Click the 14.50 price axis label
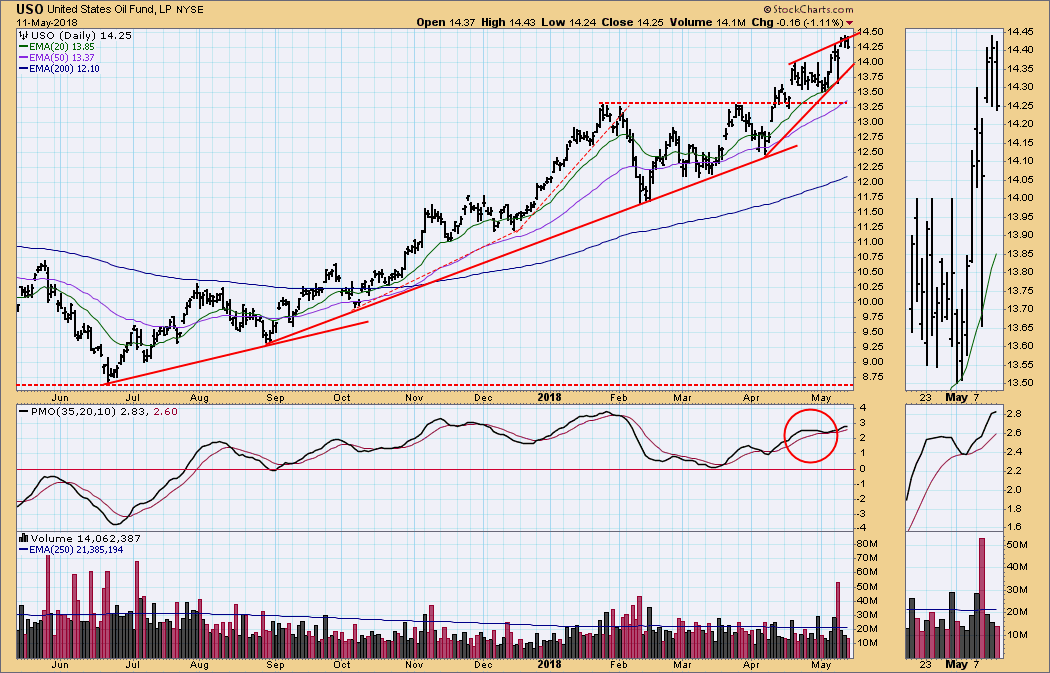 [x=873, y=31]
